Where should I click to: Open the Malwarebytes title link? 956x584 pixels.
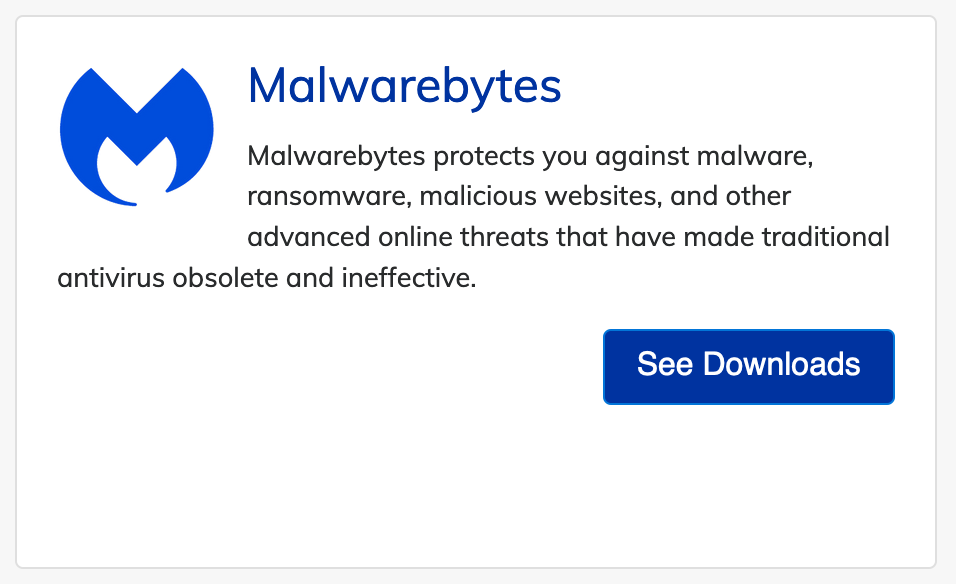tap(404, 86)
